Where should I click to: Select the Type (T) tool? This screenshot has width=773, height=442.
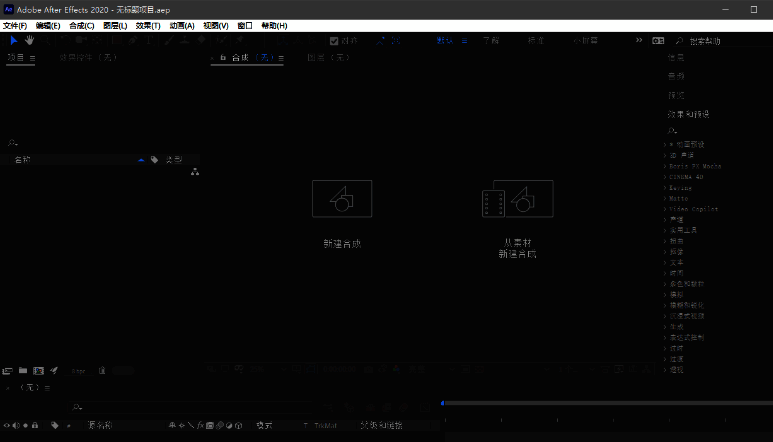[x=149, y=40]
